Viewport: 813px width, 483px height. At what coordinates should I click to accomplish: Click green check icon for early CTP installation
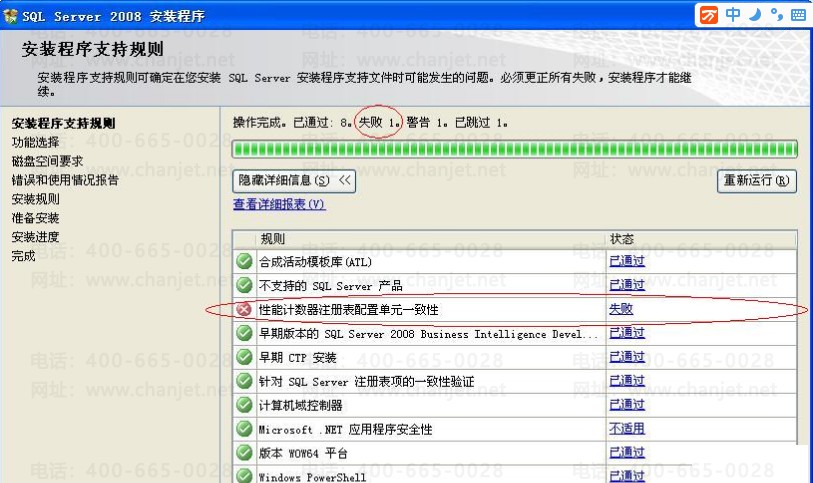point(244,357)
